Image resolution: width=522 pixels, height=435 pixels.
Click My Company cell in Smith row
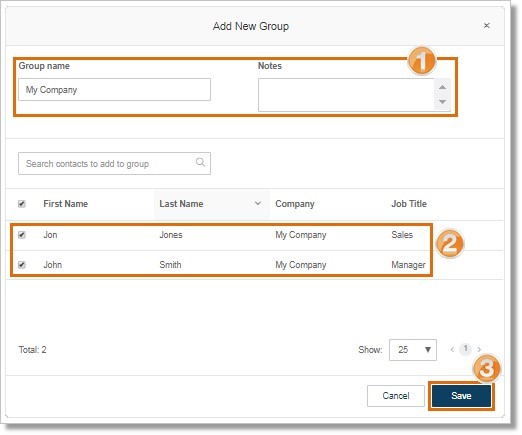[301, 265]
